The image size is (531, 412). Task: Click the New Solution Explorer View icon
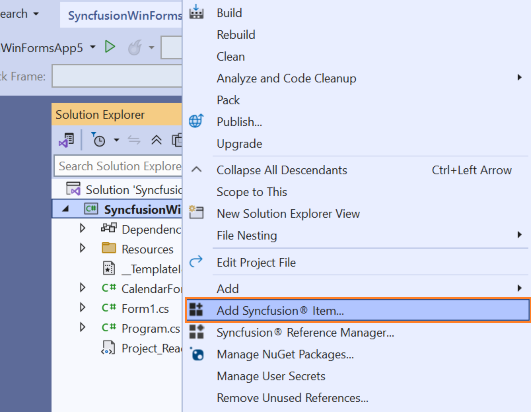(x=196, y=213)
